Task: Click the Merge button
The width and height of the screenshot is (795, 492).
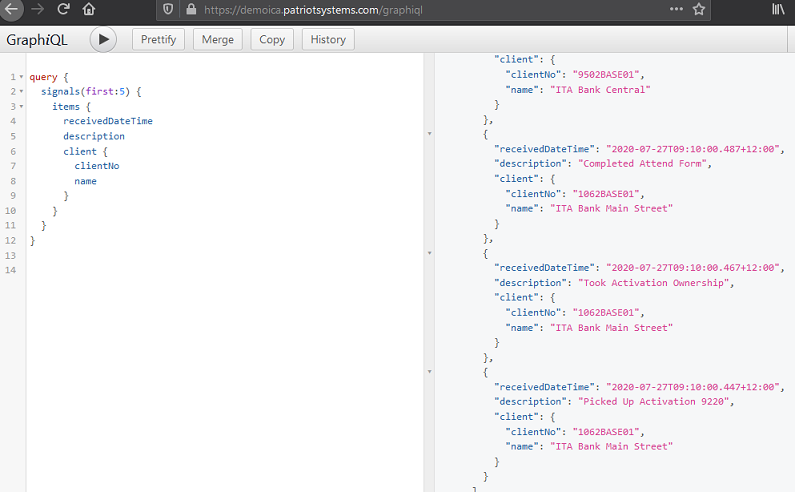Action: 218,40
